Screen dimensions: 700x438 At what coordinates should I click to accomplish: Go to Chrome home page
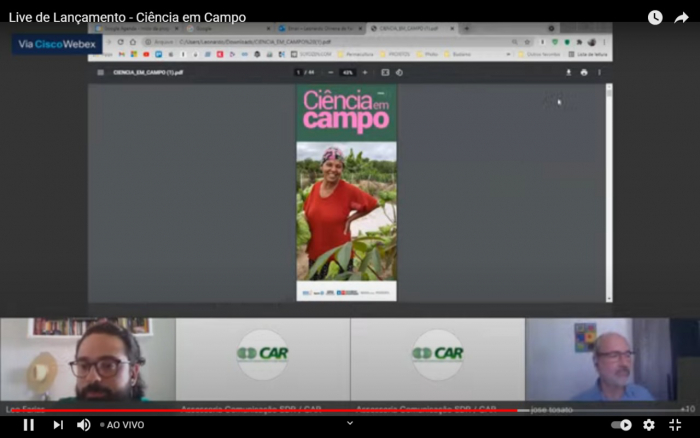(133, 42)
